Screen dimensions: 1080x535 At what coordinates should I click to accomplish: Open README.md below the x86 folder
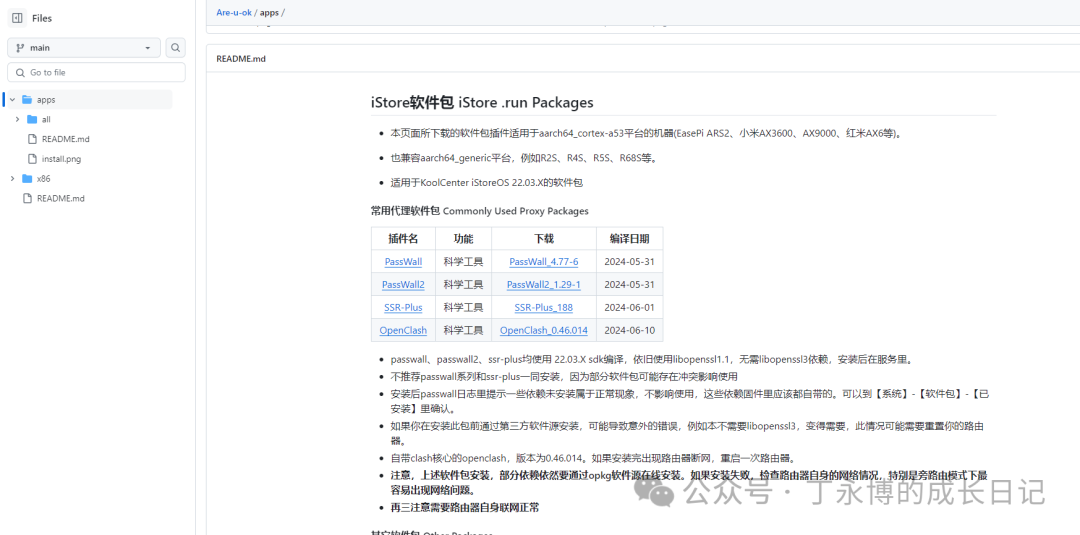[x=61, y=198]
